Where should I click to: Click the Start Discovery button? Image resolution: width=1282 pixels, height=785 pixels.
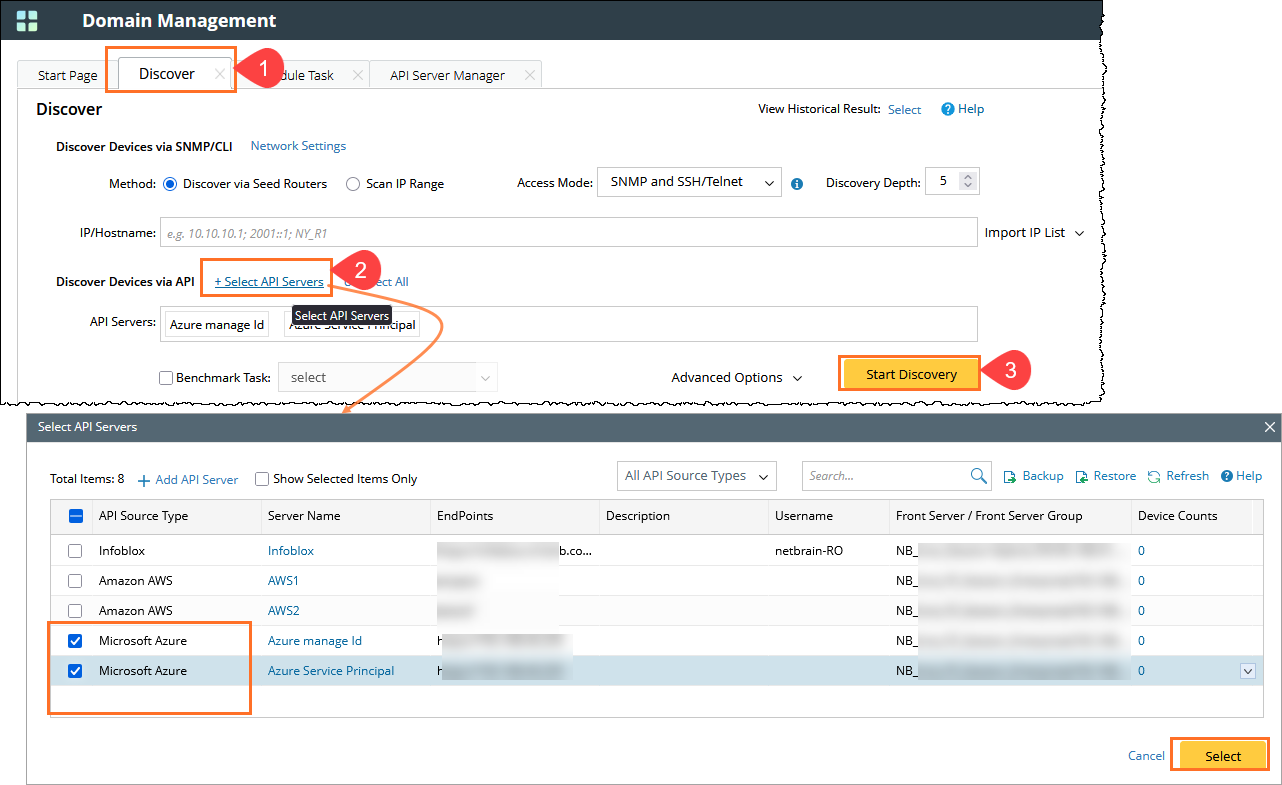tap(911, 374)
